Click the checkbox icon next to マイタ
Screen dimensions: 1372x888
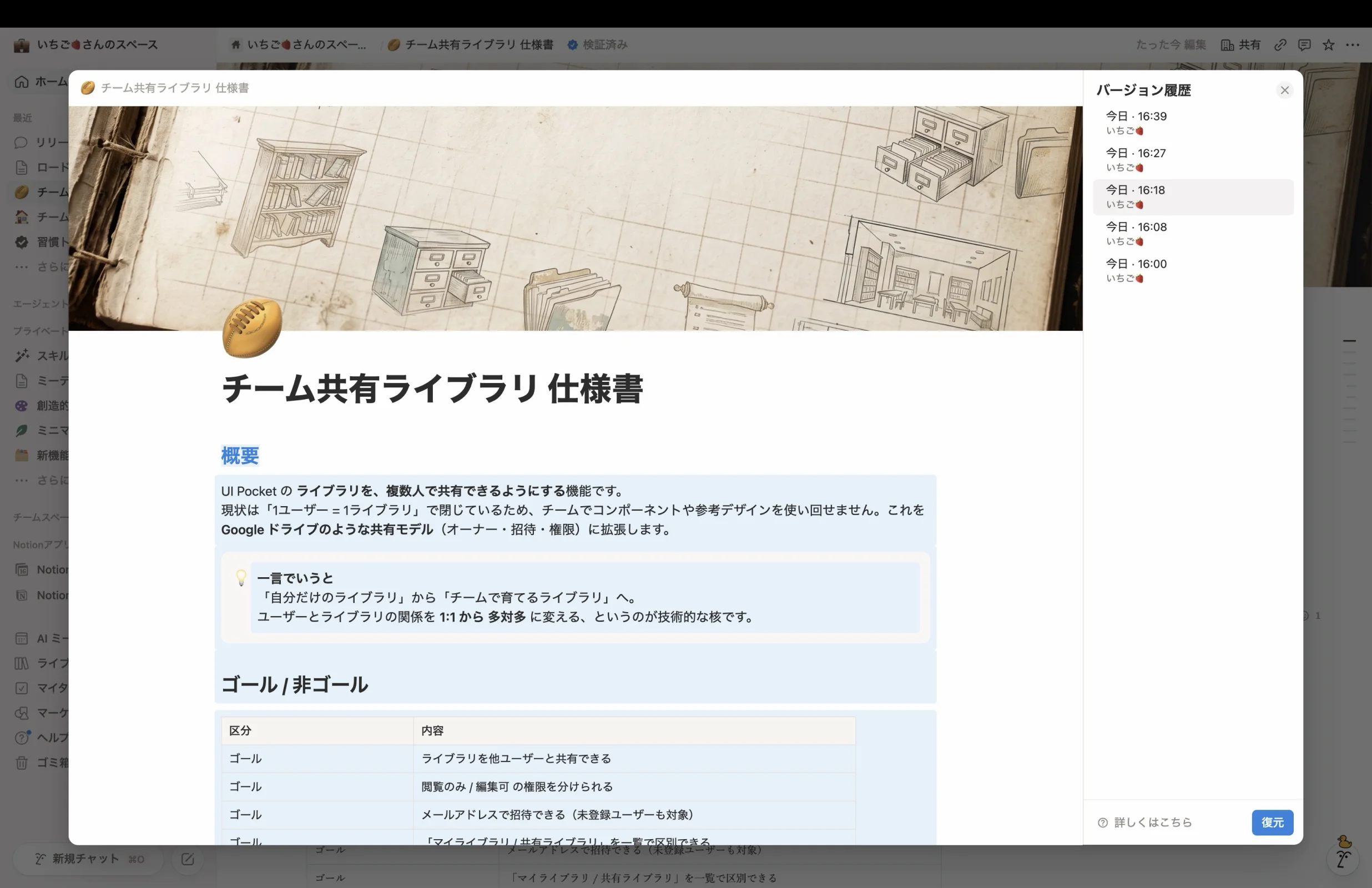[x=21, y=688]
